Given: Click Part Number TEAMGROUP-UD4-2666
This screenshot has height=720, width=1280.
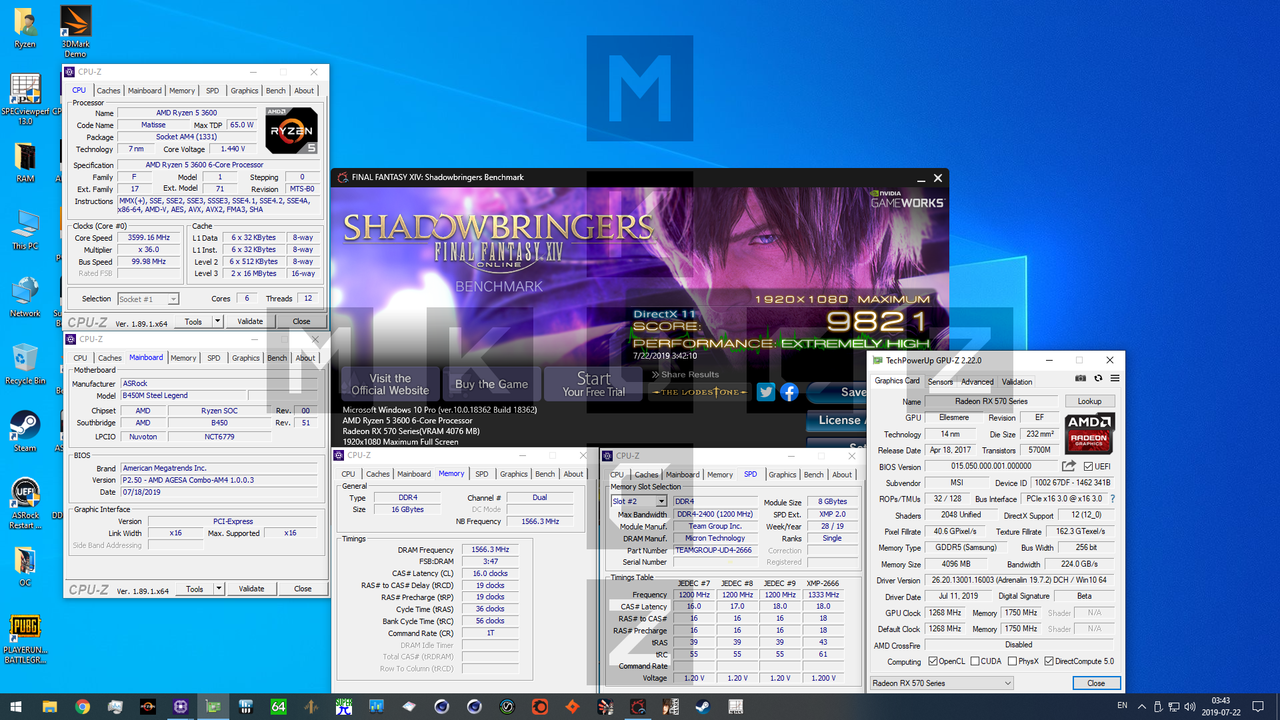Looking at the screenshot, I should pyautogui.click(x=713, y=551).
